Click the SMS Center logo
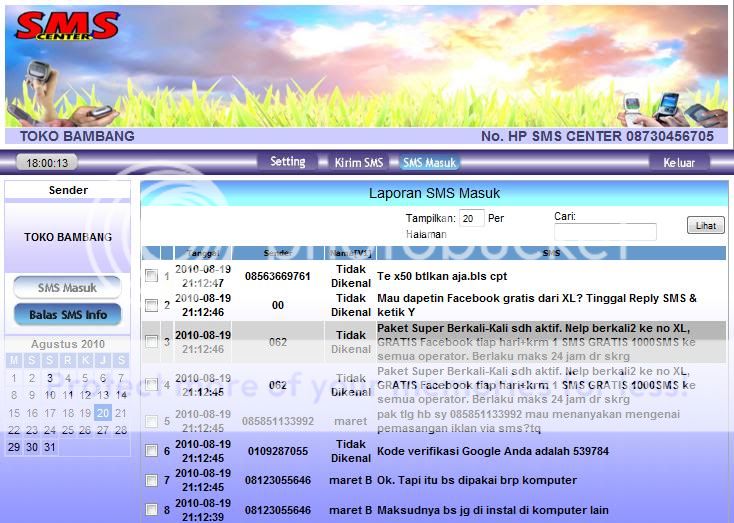Image resolution: width=734 pixels, height=523 pixels. (67, 26)
